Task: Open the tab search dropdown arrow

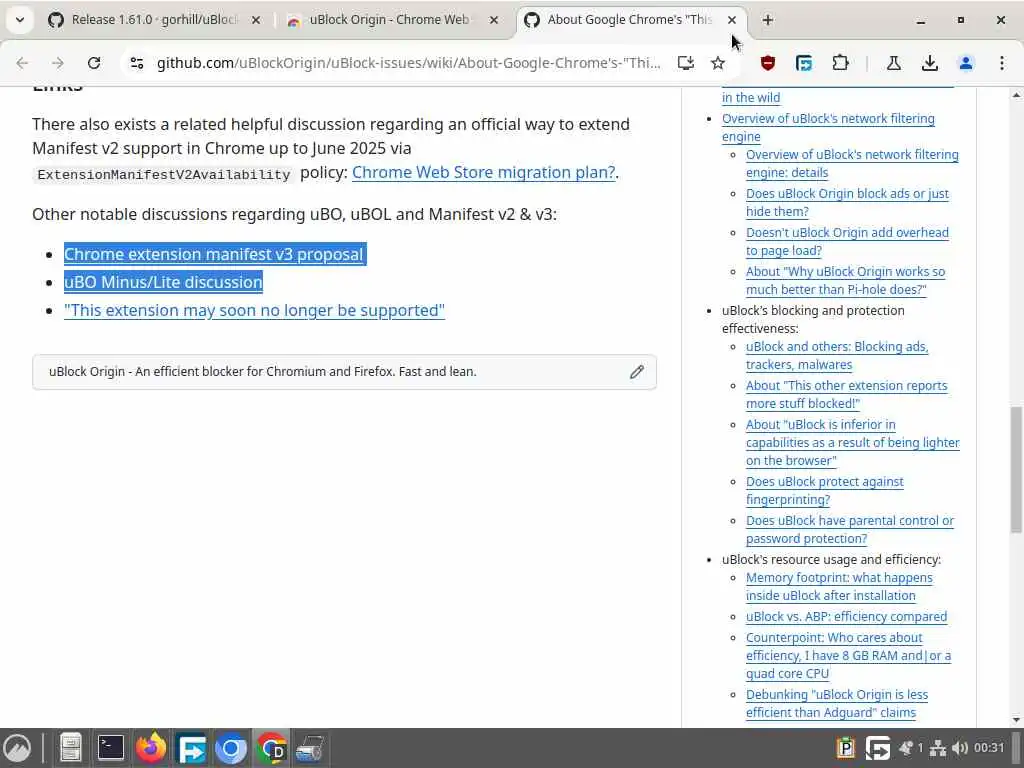Action: tap(20, 20)
